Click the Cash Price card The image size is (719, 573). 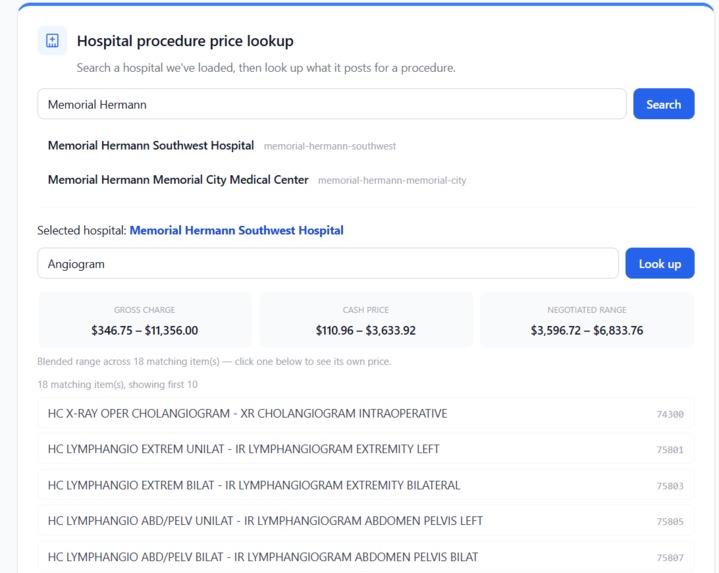365,320
